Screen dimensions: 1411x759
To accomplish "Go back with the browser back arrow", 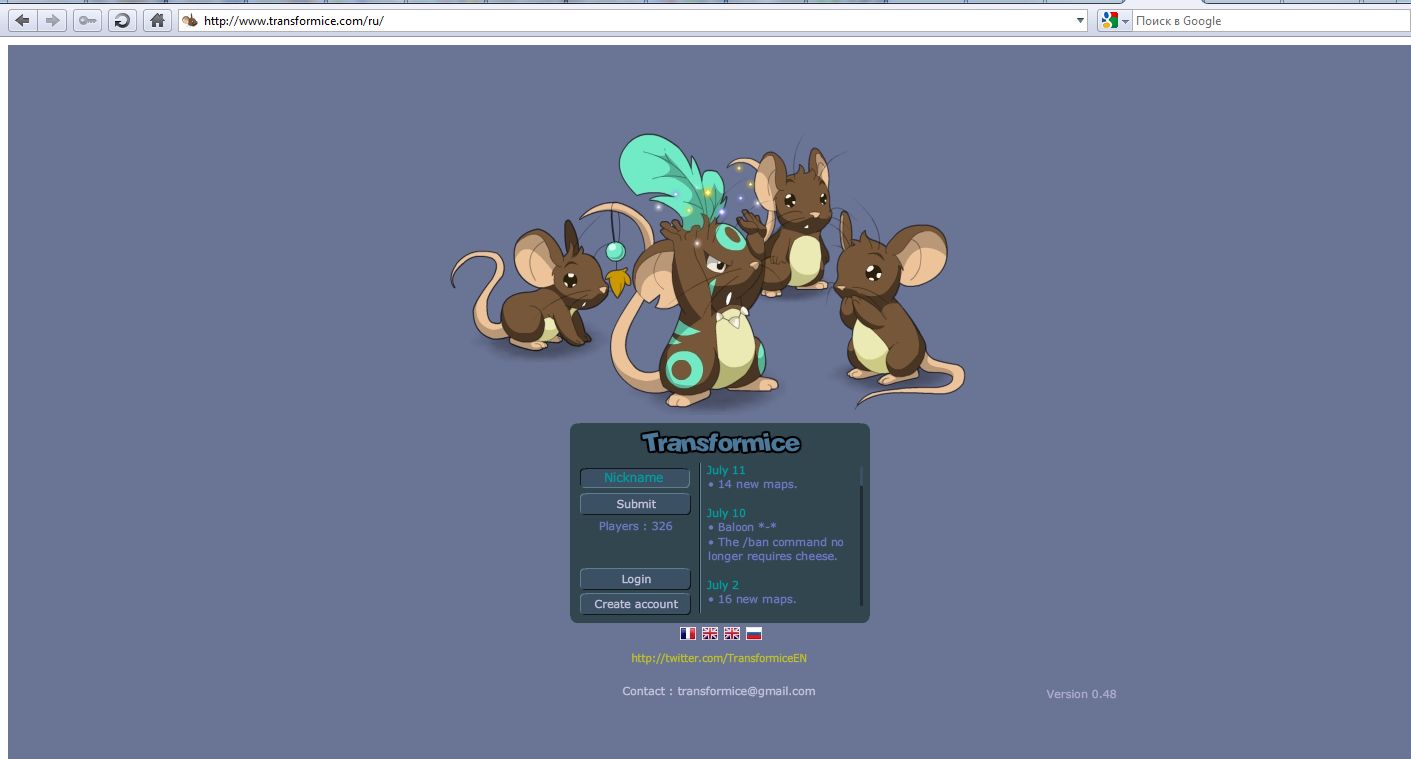I will point(22,20).
